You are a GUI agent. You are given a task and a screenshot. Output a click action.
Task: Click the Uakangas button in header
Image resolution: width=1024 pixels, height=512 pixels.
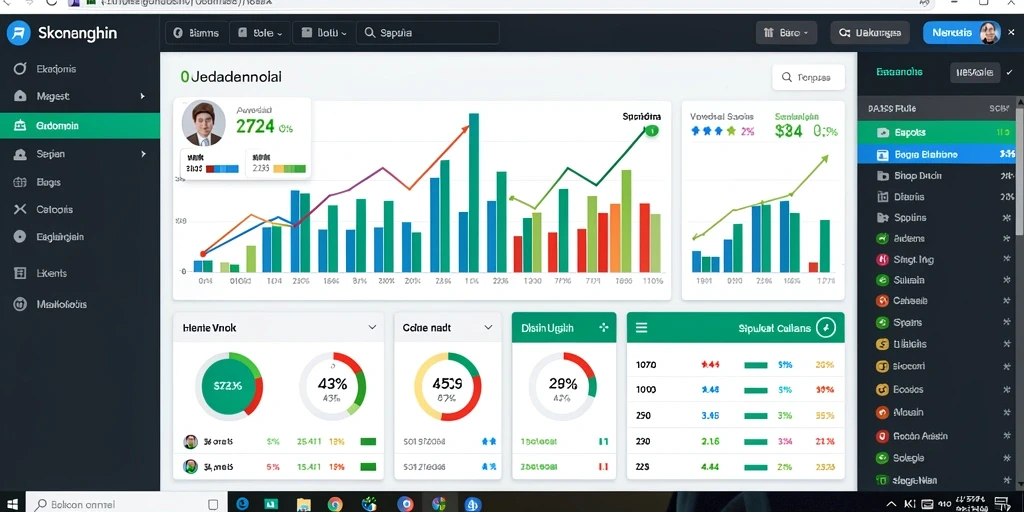pyautogui.click(x=870, y=33)
